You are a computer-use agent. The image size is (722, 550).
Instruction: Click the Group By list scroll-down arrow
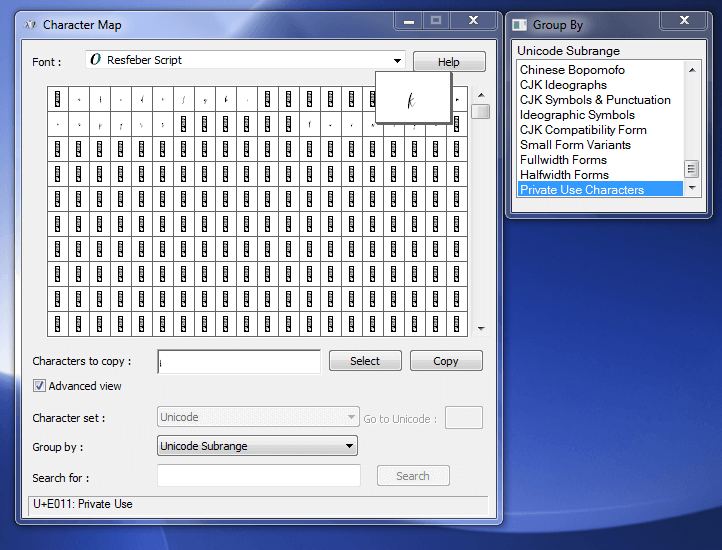(692, 187)
